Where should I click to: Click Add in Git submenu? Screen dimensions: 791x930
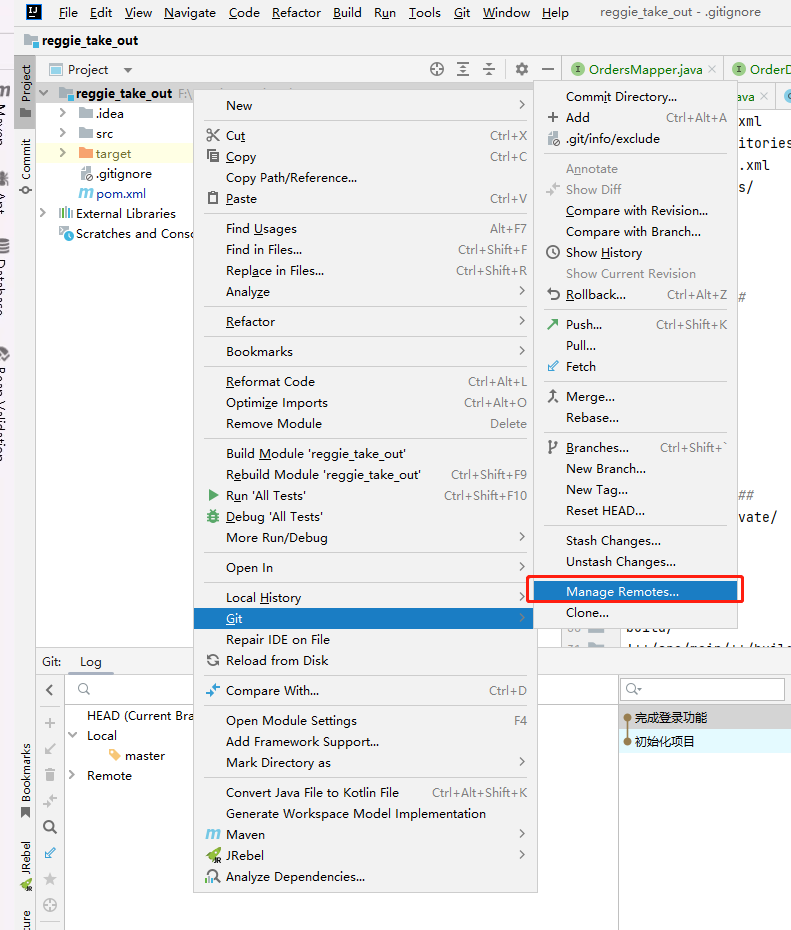pos(635,117)
